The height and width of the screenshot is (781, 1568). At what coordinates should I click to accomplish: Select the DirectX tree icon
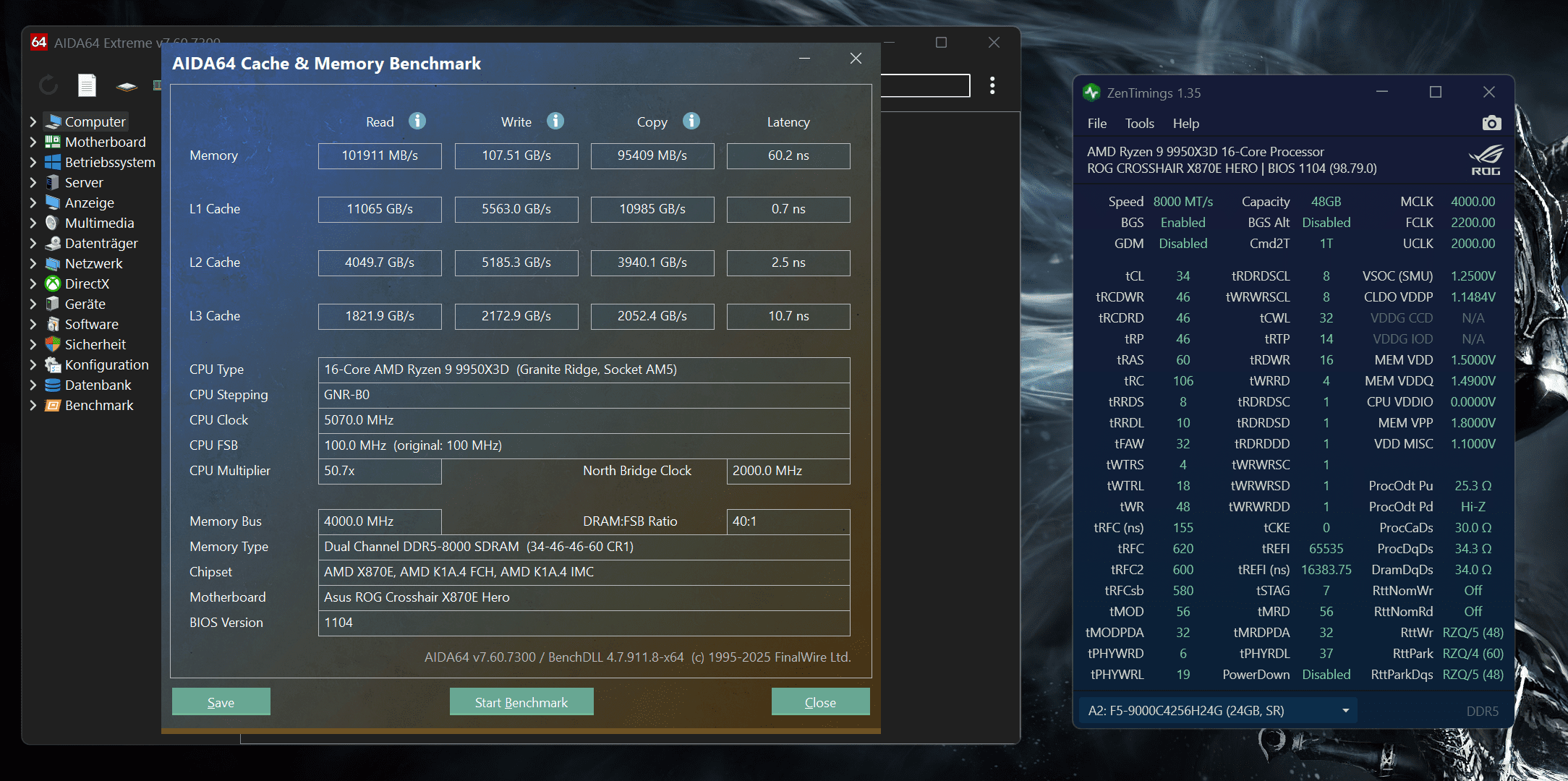coord(53,283)
